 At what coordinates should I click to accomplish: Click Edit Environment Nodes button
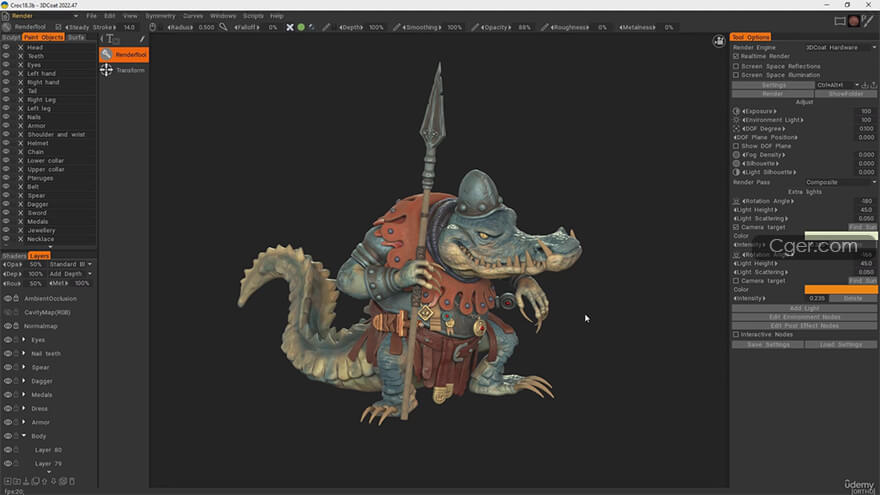pos(804,317)
